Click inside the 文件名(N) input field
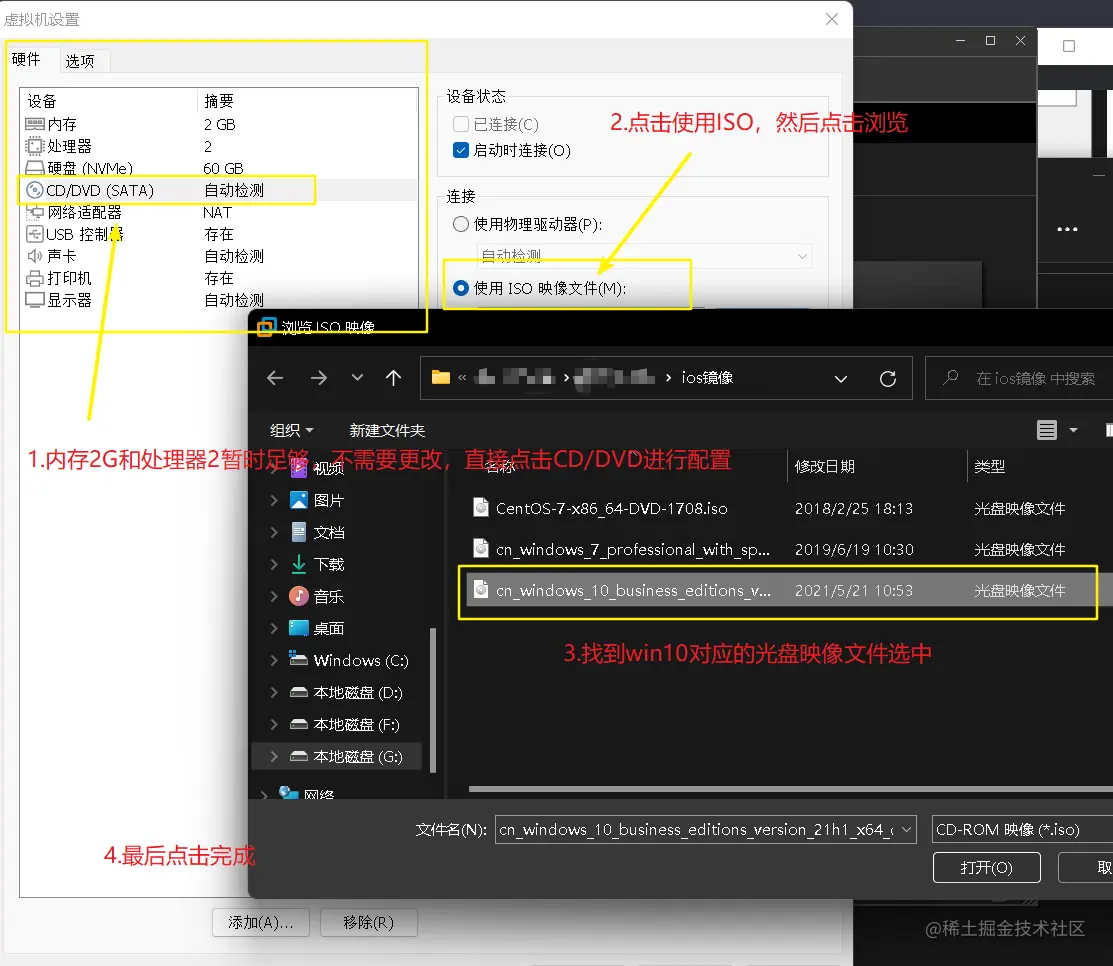1113x966 pixels. tap(700, 829)
